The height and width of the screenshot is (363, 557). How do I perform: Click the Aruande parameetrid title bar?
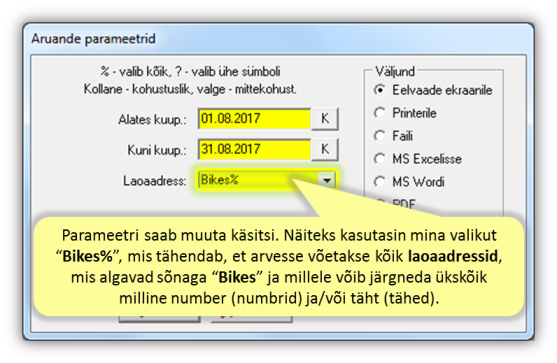[278, 38]
